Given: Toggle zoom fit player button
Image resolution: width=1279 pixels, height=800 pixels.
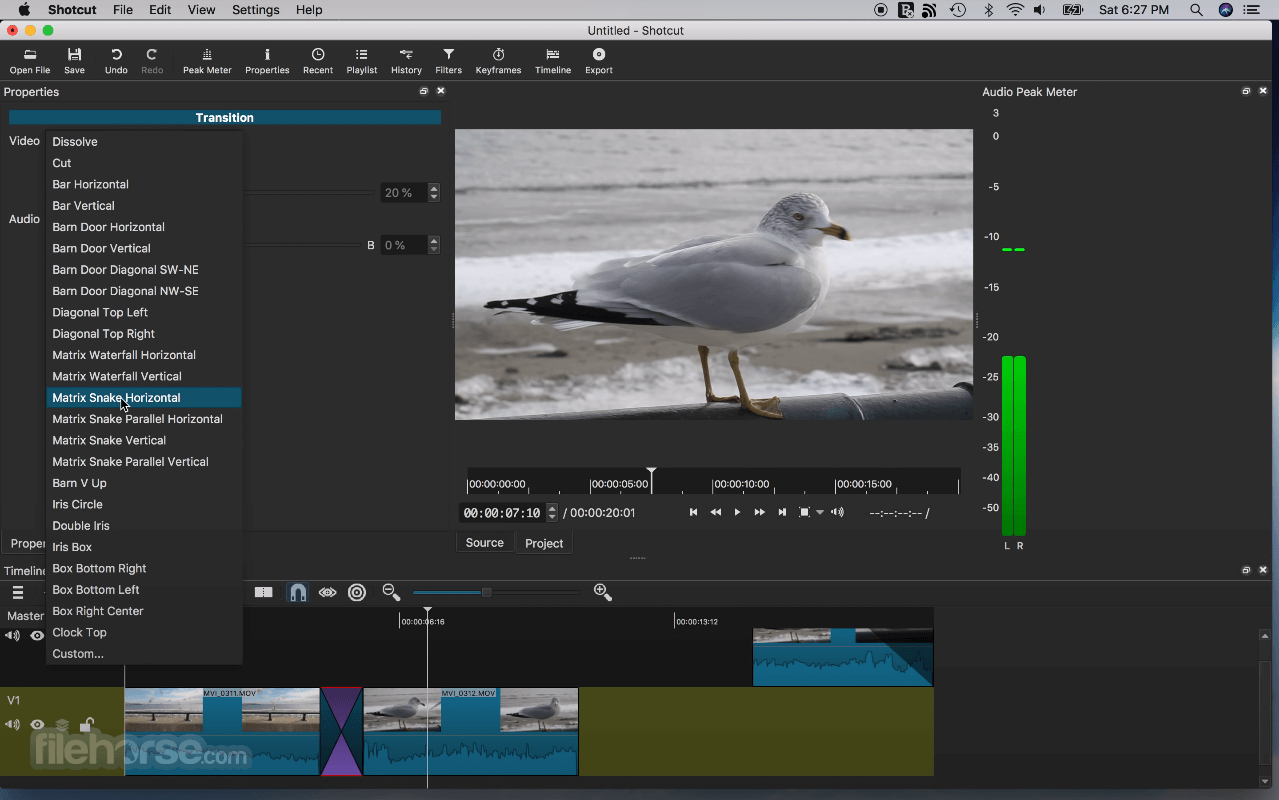Looking at the screenshot, I should point(804,512).
